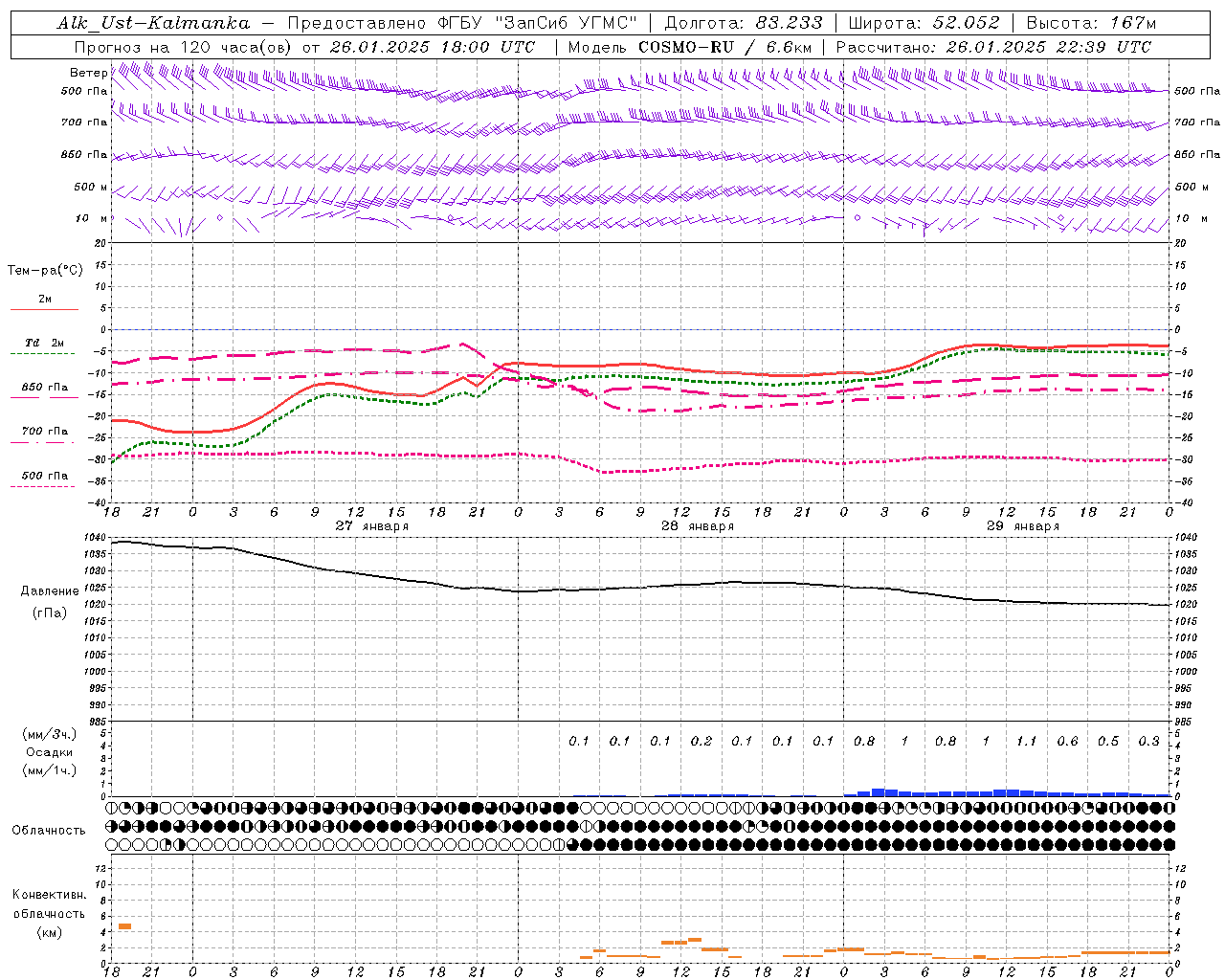The height and width of the screenshot is (980, 1225).
Task: Click the Тем-ра(°C) axis title
Action: [45, 270]
